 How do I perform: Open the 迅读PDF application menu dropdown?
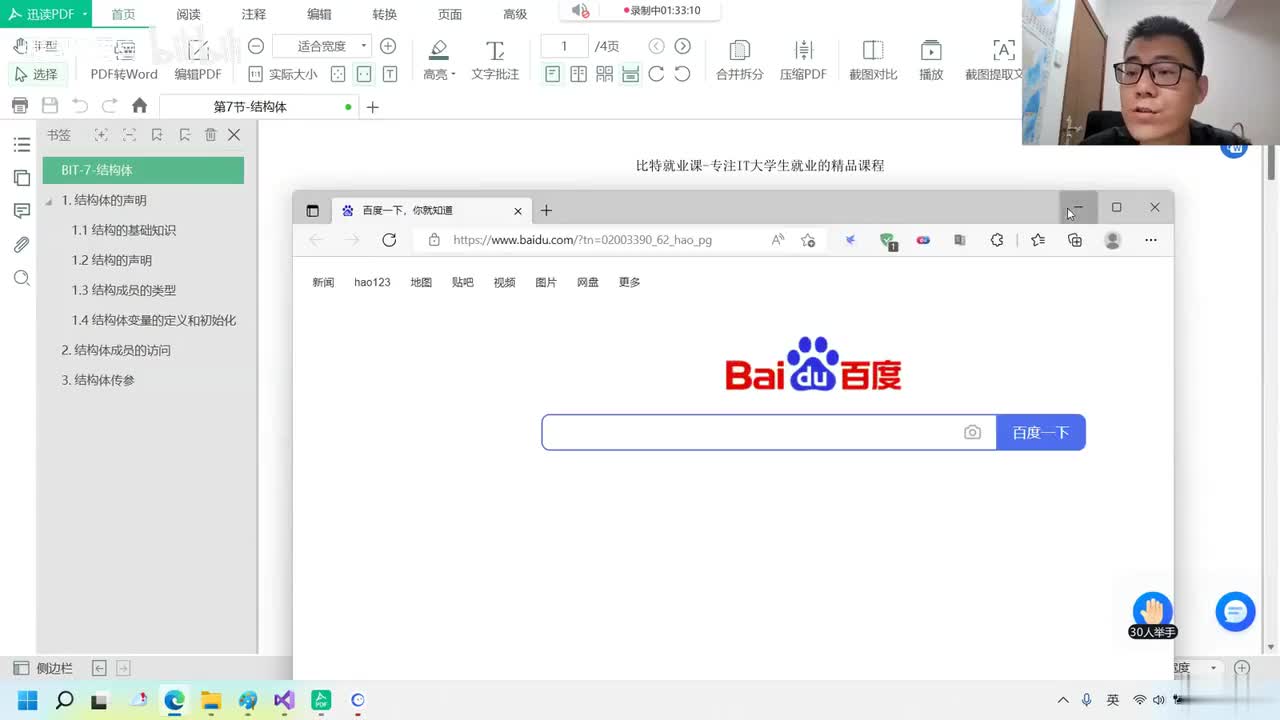click(46, 14)
